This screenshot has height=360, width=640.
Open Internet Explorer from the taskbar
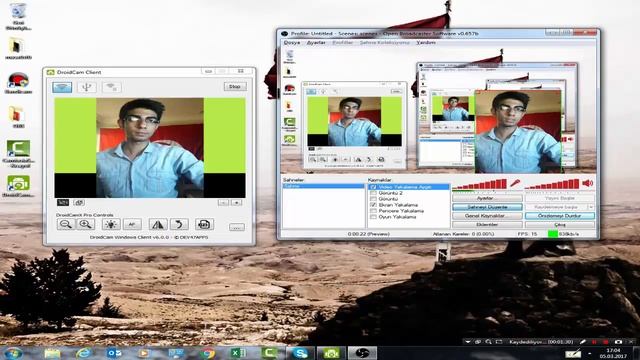coord(83,353)
